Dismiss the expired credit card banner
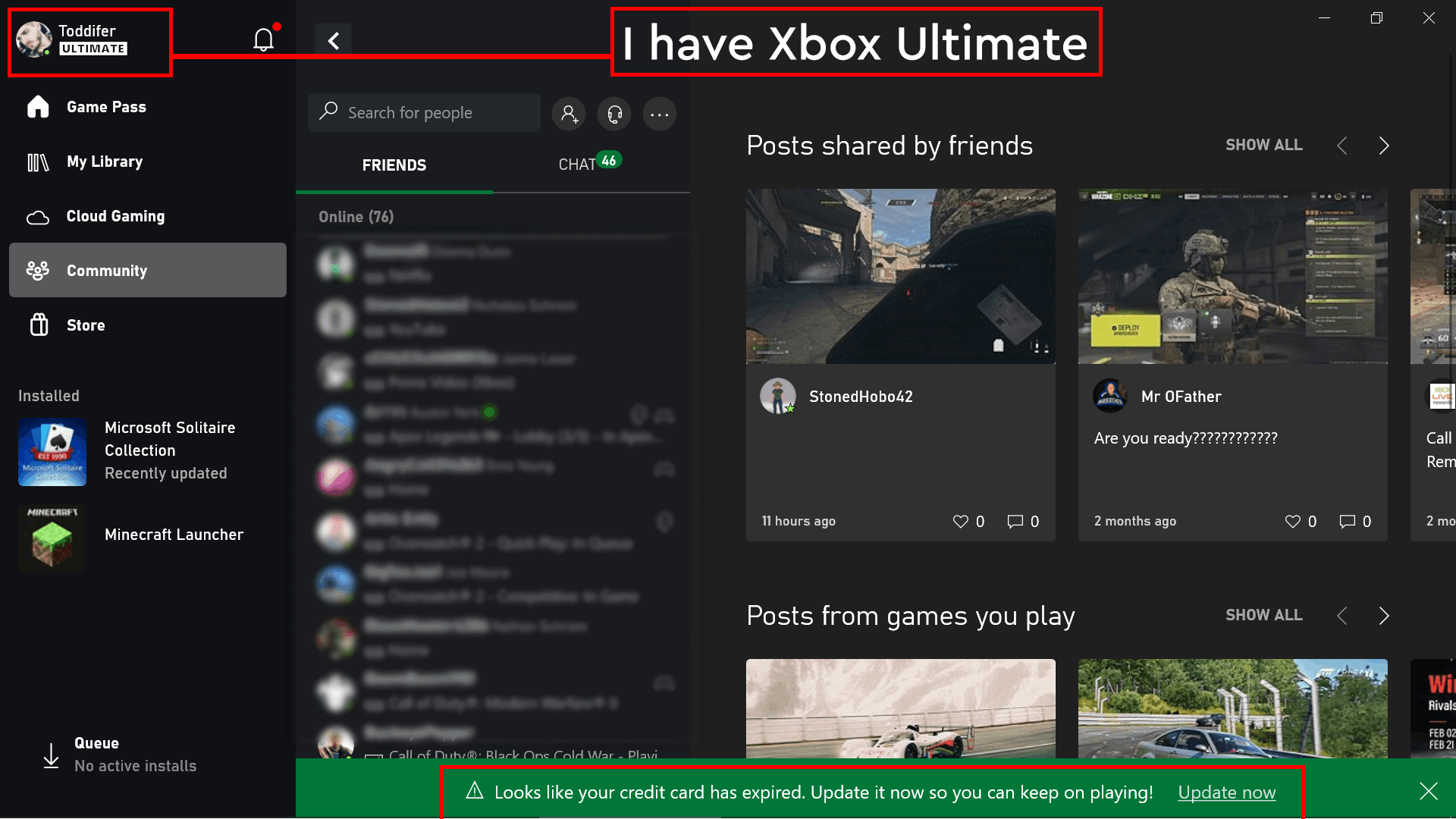This screenshot has width=1456, height=819. click(x=1429, y=792)
